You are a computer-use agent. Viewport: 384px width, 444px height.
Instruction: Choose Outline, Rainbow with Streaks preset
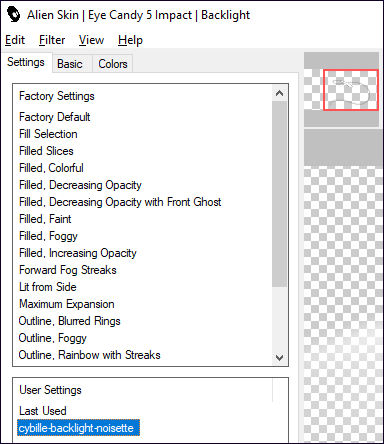[89, 355]
